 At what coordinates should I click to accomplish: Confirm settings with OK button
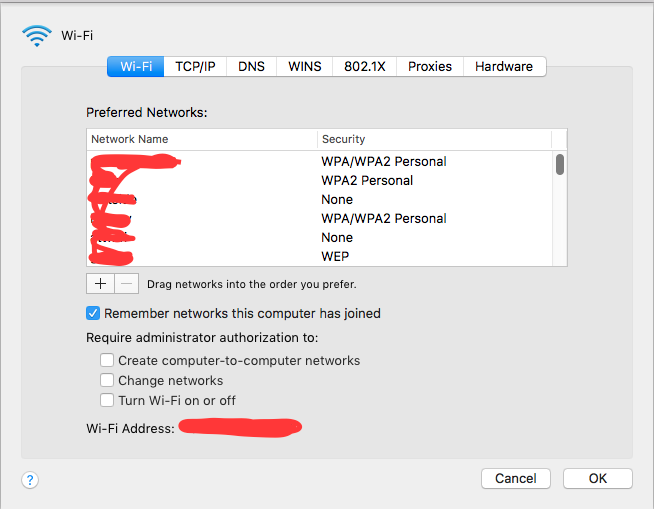point(598,478)
